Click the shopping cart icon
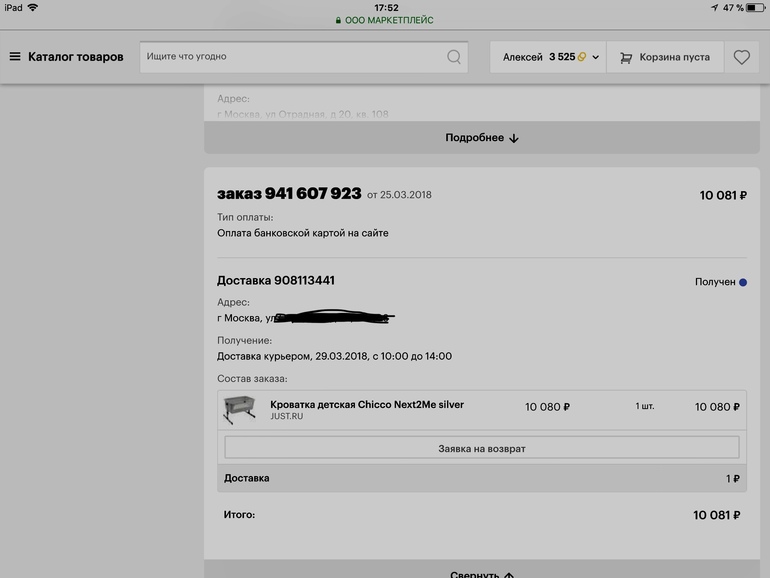Image resolution: width=770 pixels, height=578 pixels. point(626,58)
